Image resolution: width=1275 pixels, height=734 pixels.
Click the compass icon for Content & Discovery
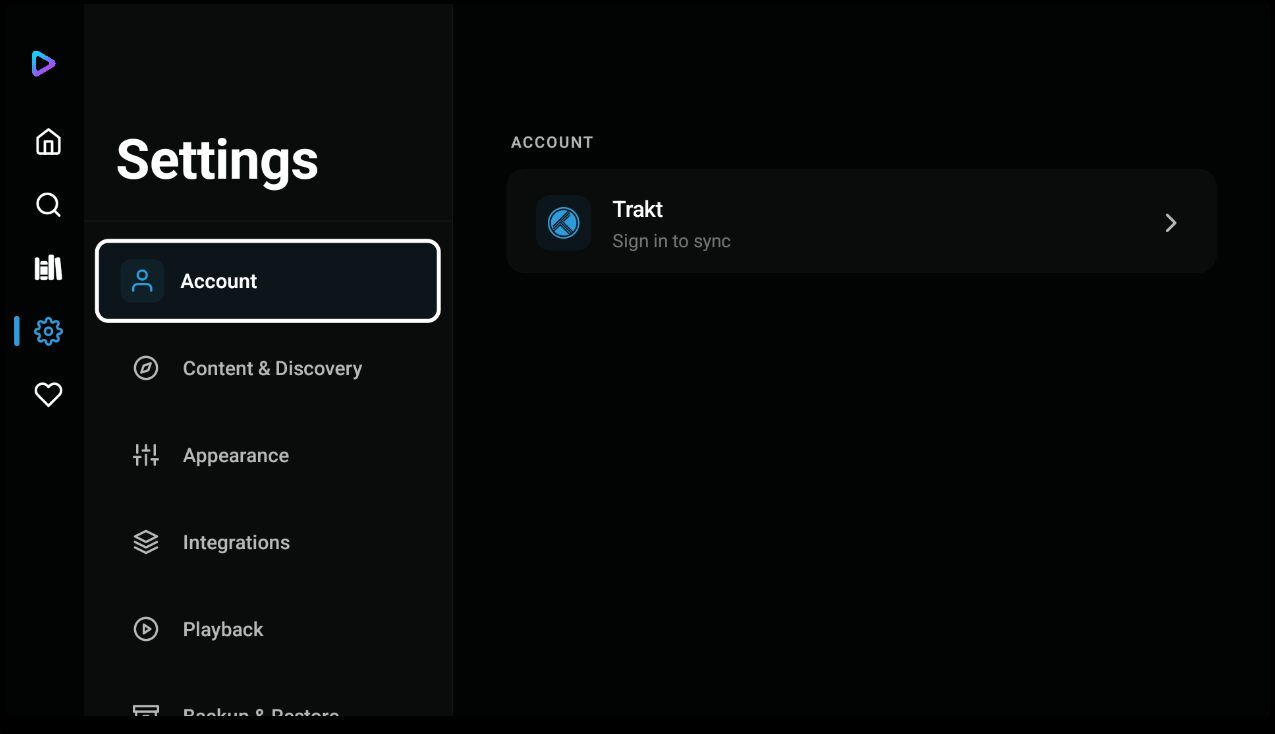point(146,368)
